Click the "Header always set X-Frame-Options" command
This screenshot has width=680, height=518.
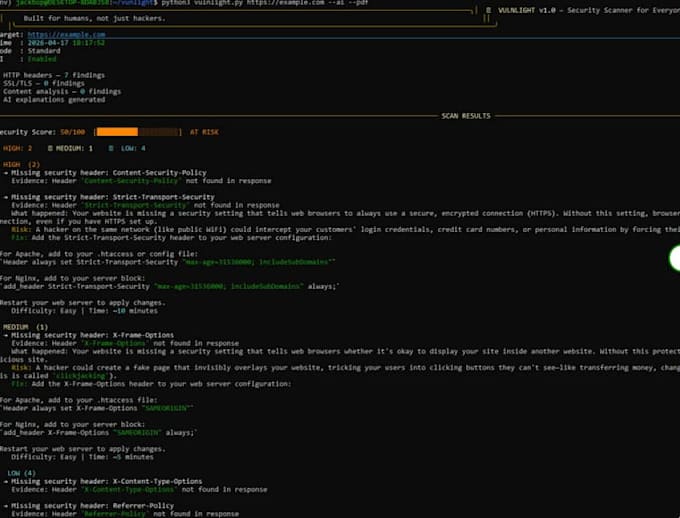point(97,408)
